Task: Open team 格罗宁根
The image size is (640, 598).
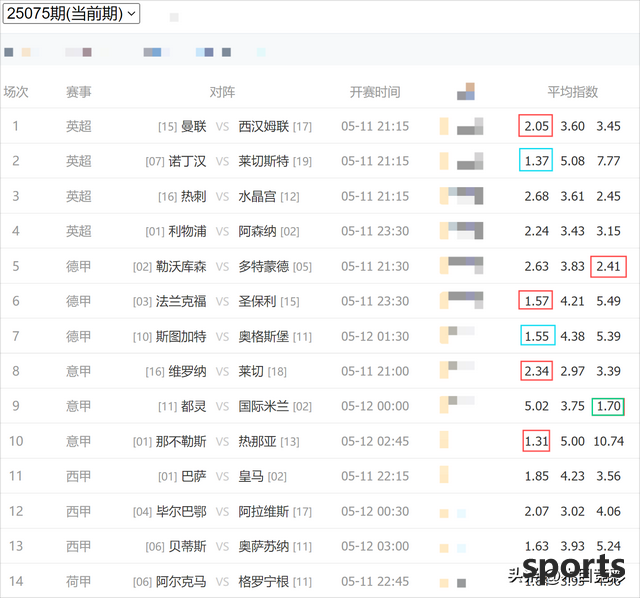Action: [x=264, y=581]
